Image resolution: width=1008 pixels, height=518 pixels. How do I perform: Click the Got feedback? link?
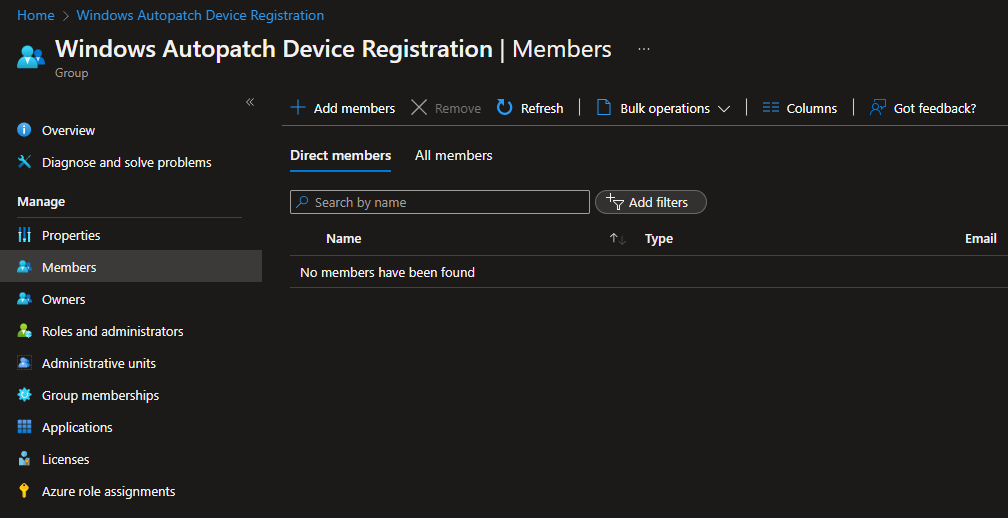[x=935, y=108]
